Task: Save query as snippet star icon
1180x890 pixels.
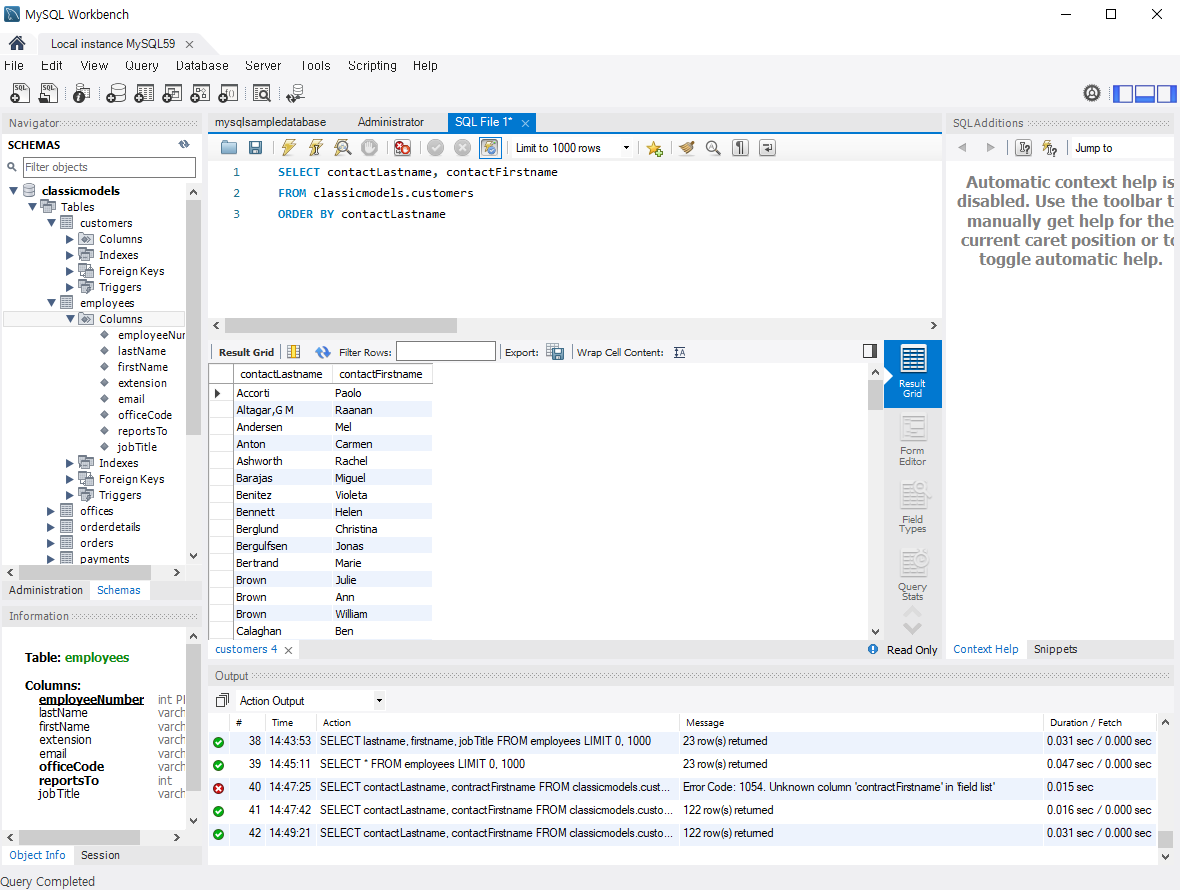Action: click(x=655, y=148)
